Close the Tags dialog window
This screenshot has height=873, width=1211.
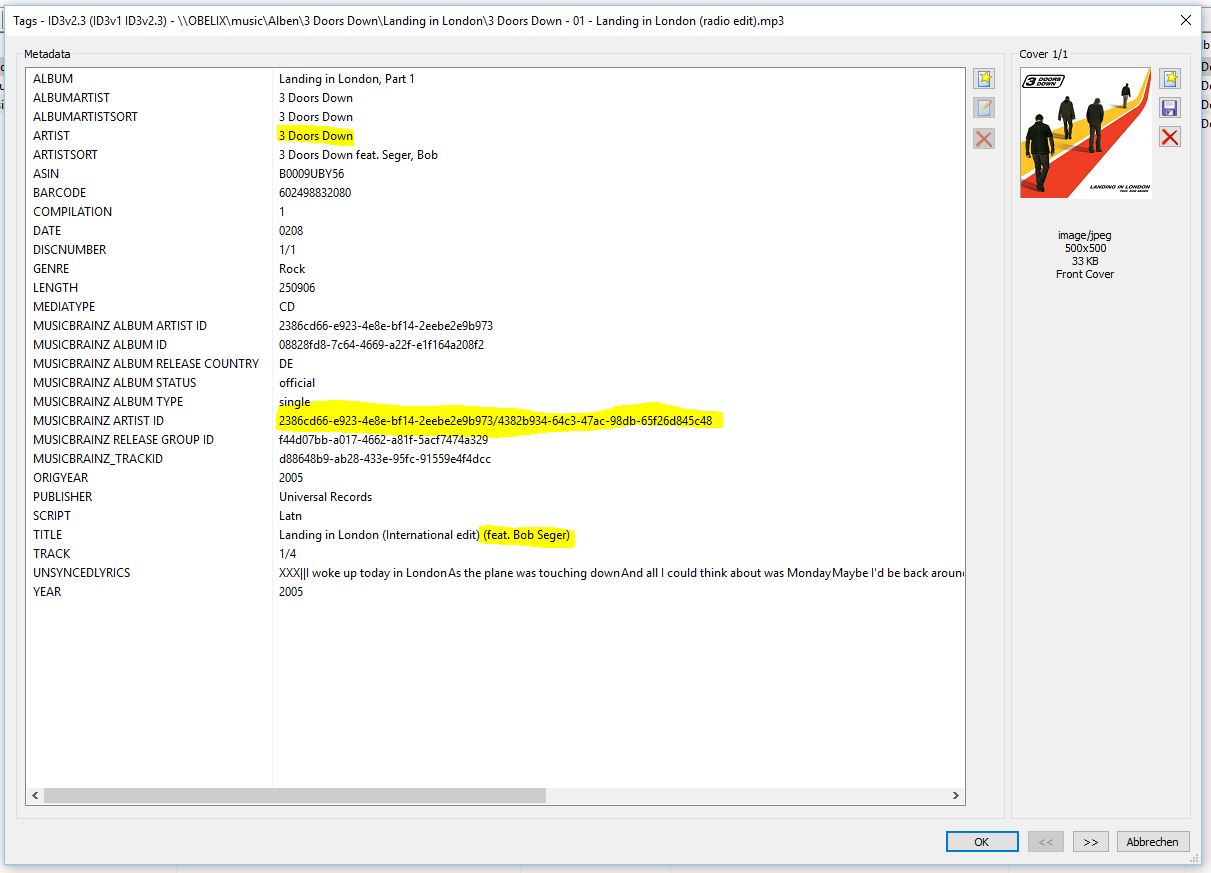pos(1186,20)
